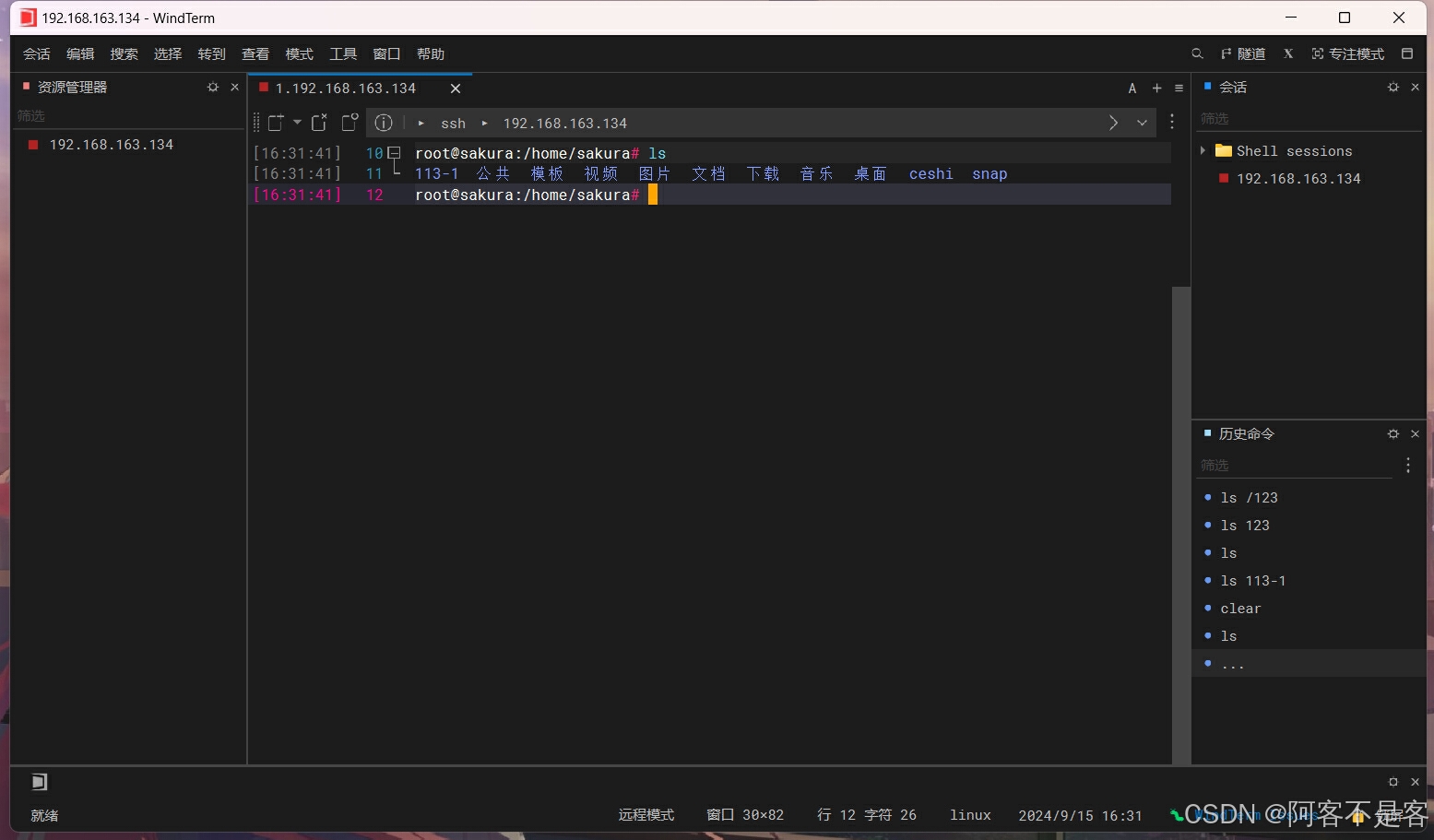Click the '...' entry in history list

click(x=1232, y=664)
